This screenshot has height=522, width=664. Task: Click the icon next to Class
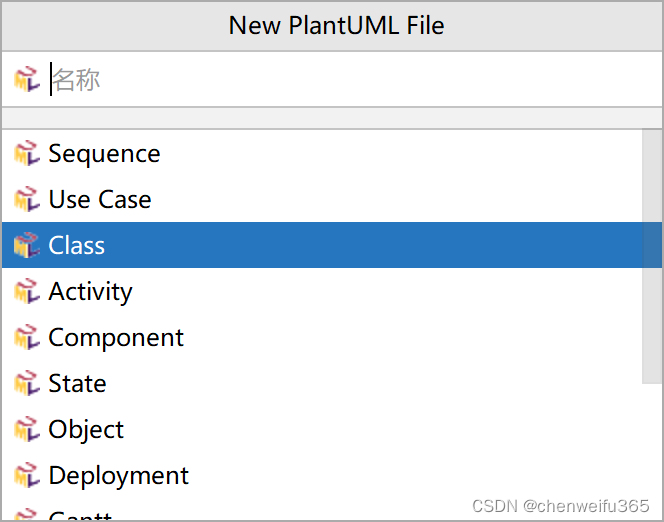tap(27, 245)
